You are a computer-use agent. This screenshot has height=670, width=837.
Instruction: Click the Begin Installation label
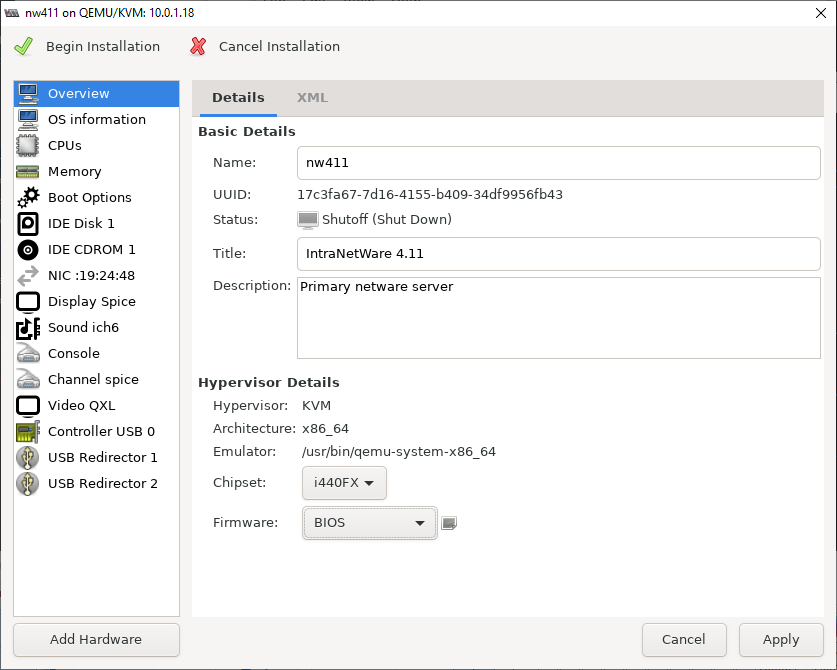coord(103,46)
